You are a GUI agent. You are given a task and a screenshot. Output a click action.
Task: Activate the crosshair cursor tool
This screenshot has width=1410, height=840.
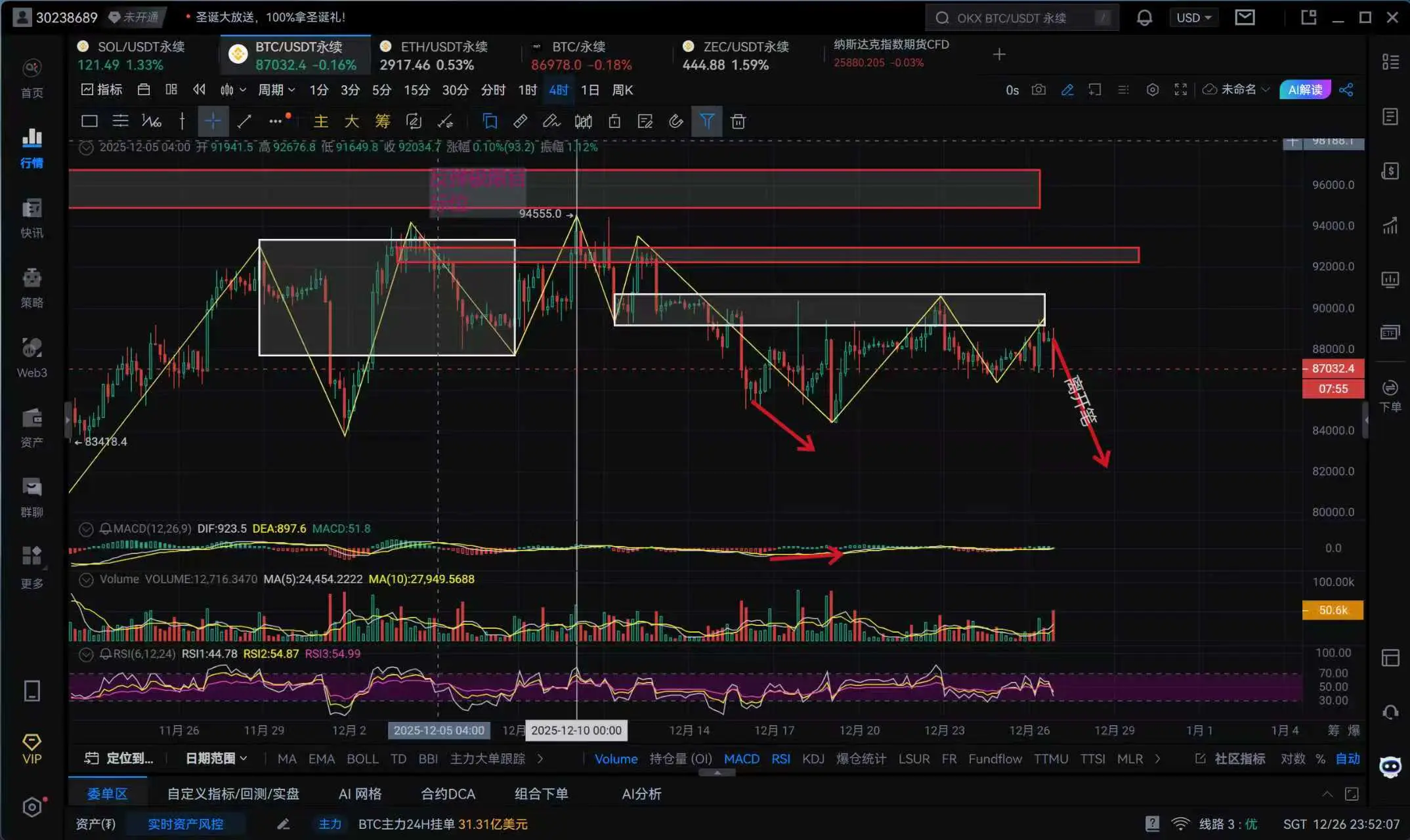pyautogui.click(x=213, y=121)
